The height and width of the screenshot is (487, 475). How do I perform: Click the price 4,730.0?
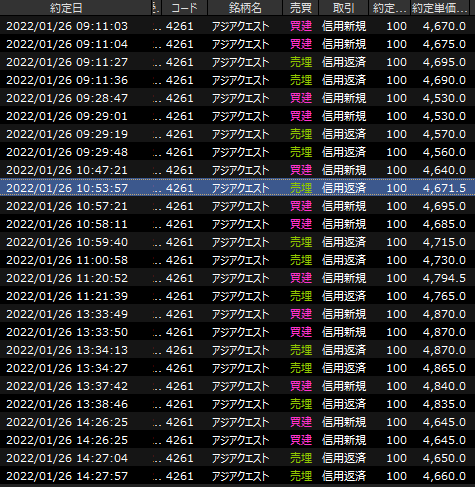pyautogui.click(x=444, y=260)
